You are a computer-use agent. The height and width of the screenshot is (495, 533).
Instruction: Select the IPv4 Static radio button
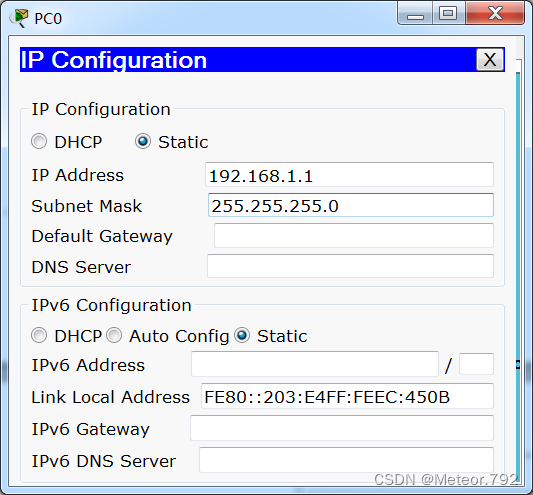click(x=143, y=141)
